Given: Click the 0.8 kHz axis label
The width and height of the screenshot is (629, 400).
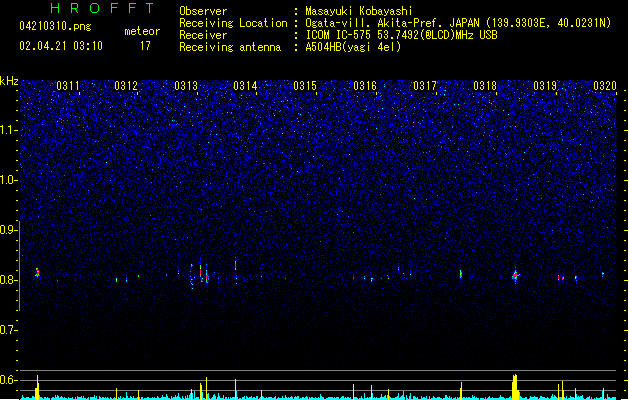Looking at the screenshot, I should coord(8,280).
